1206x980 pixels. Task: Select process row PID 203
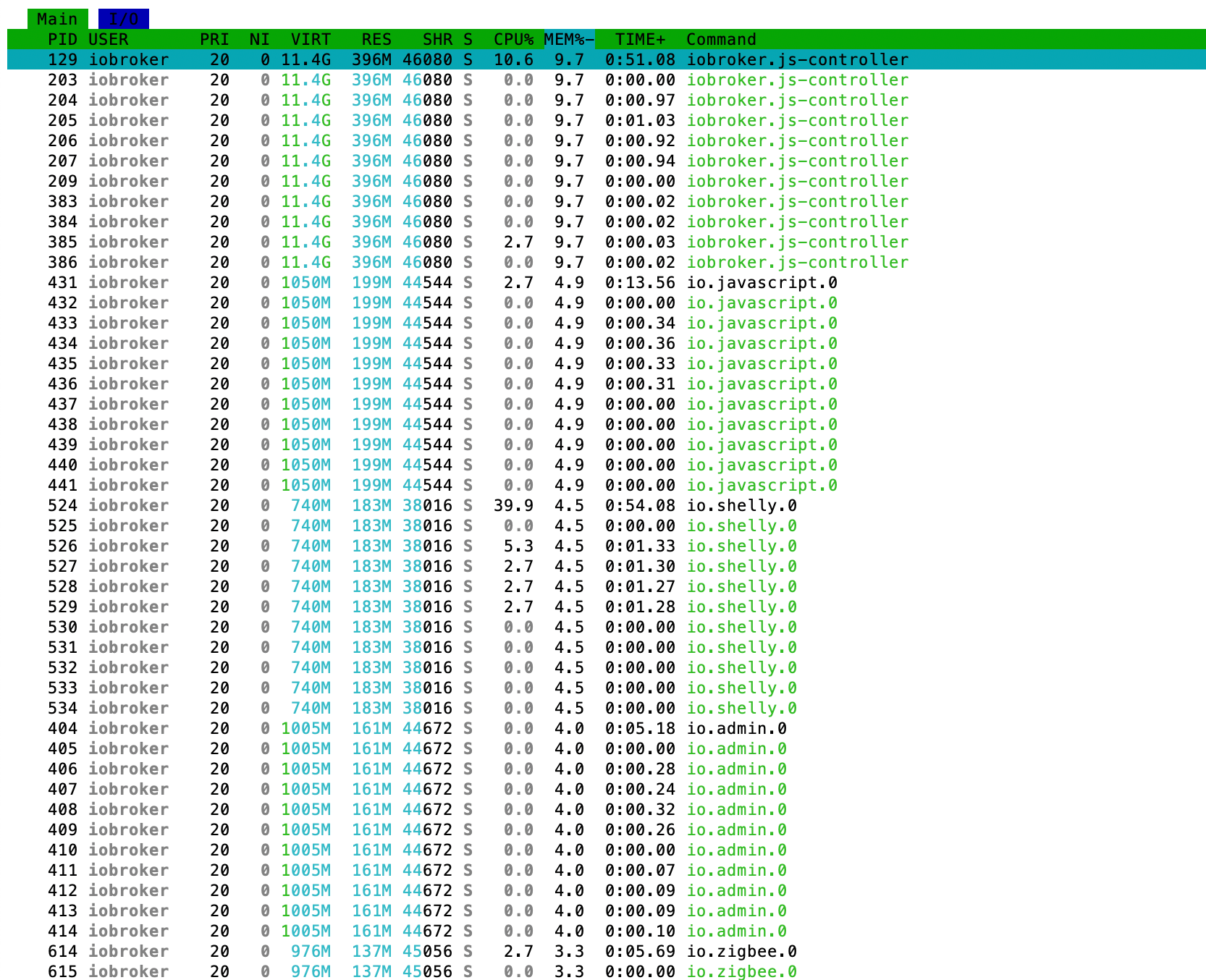pyautogui.click(x=607, y=80)
